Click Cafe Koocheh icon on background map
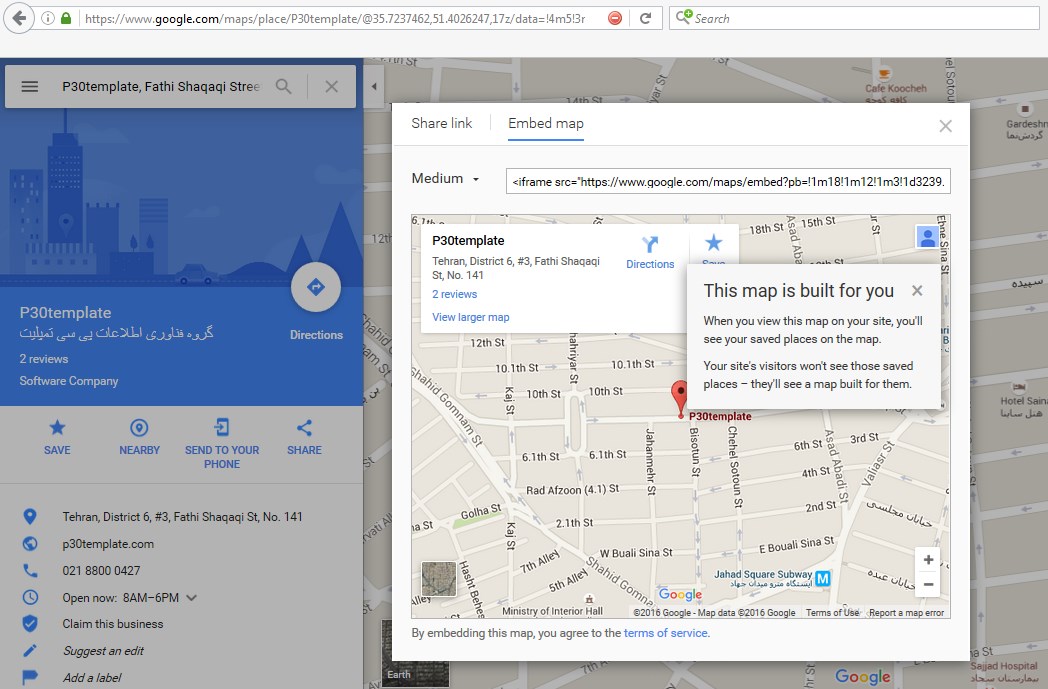The height and width of the screenshot is (689, 1048). [x=884, y=74]
